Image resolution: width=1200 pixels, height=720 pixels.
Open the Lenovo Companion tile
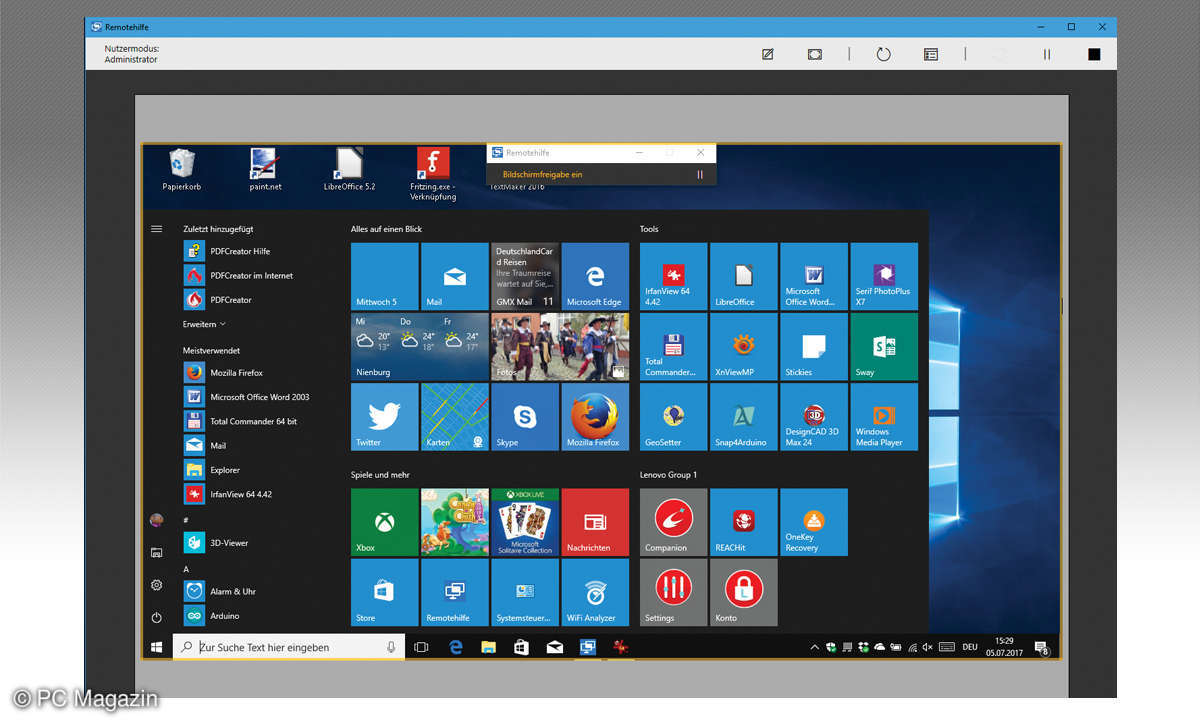(x=674, y=522)
